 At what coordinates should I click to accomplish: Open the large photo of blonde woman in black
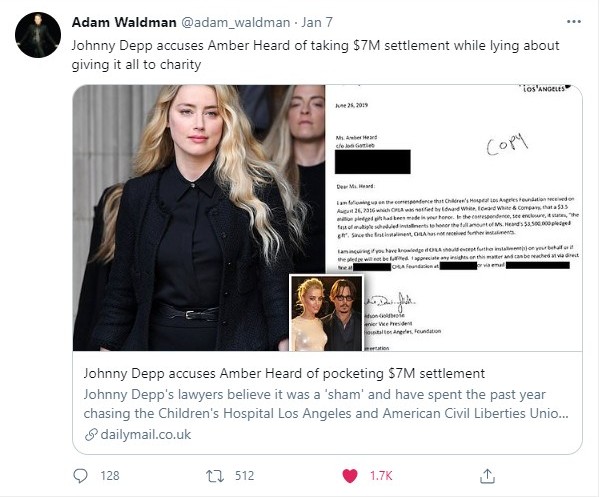click(199, 217)
